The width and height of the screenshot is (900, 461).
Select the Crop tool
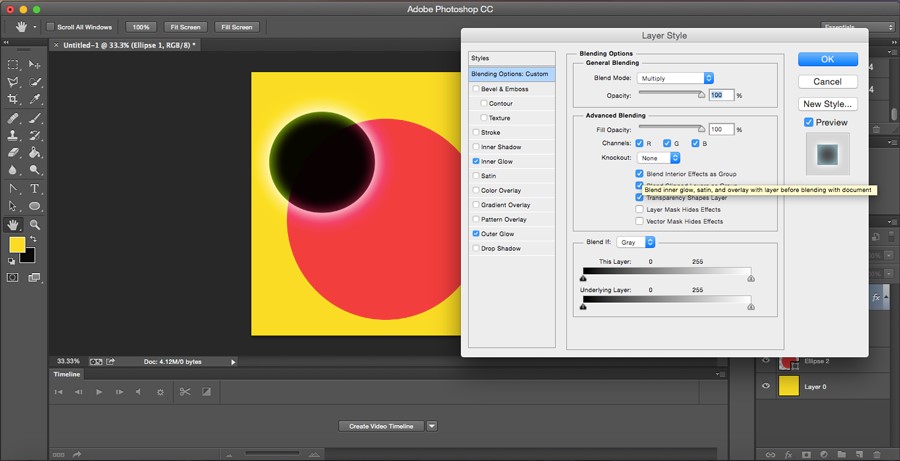tap(13, 99)
